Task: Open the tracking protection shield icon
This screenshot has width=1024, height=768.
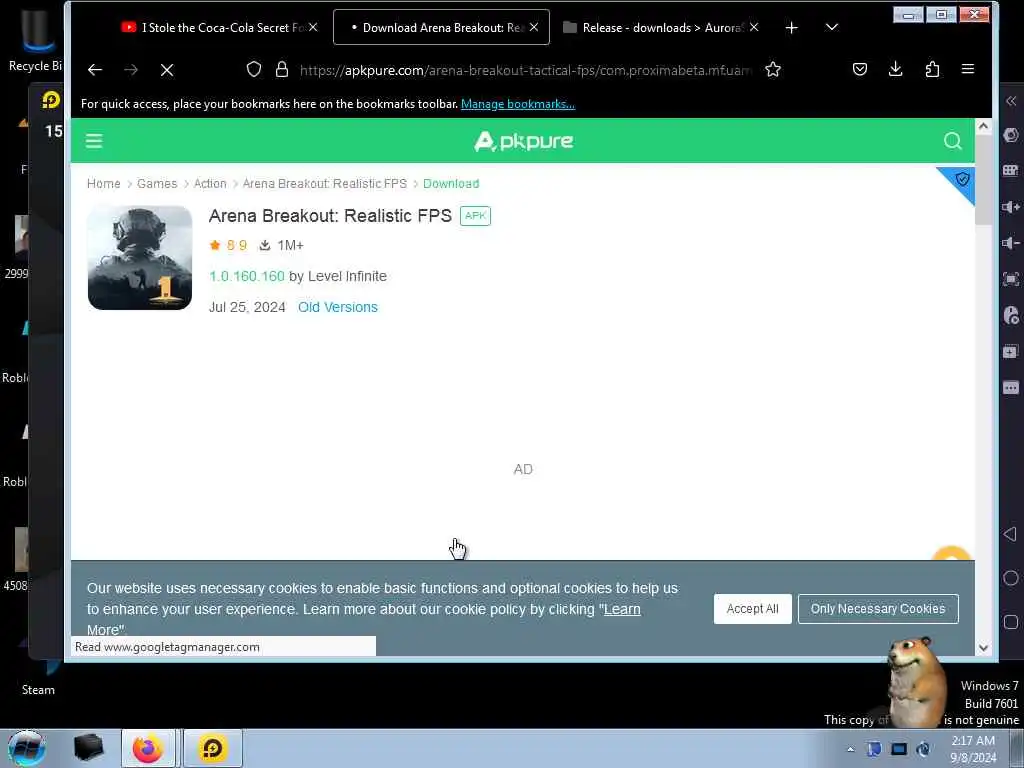Action: click(x=254, y=69)
